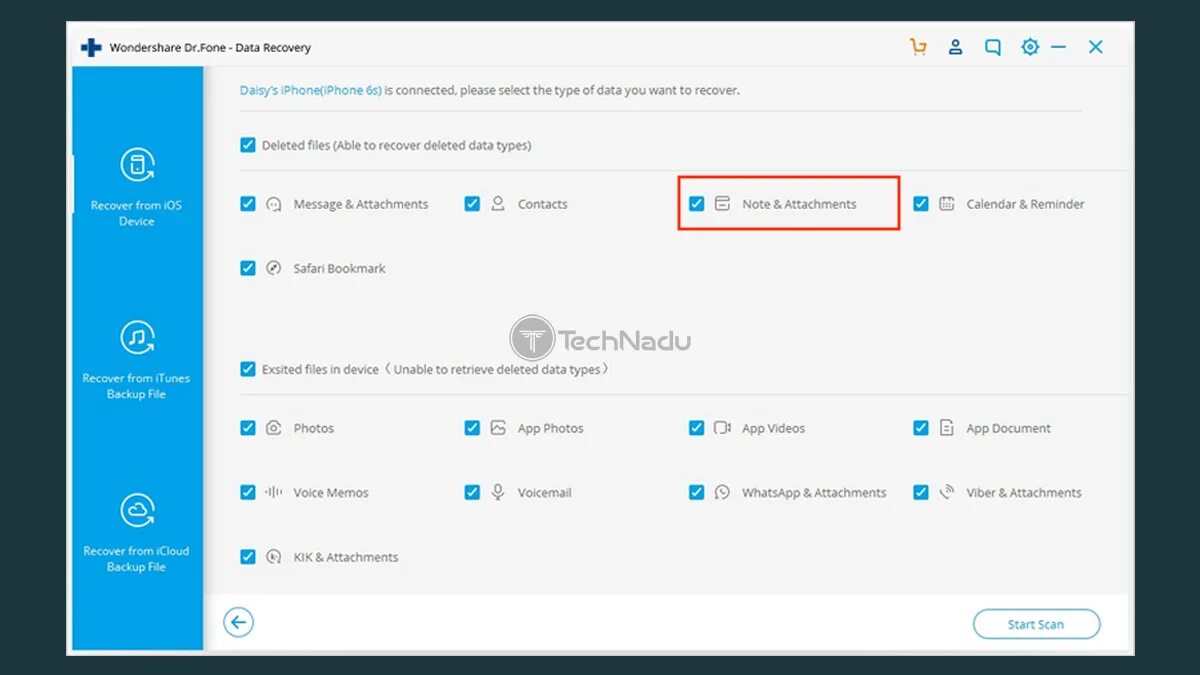Toggle the Voicemail checkbox
This screenshot has height=675, width=1200.
472,492
